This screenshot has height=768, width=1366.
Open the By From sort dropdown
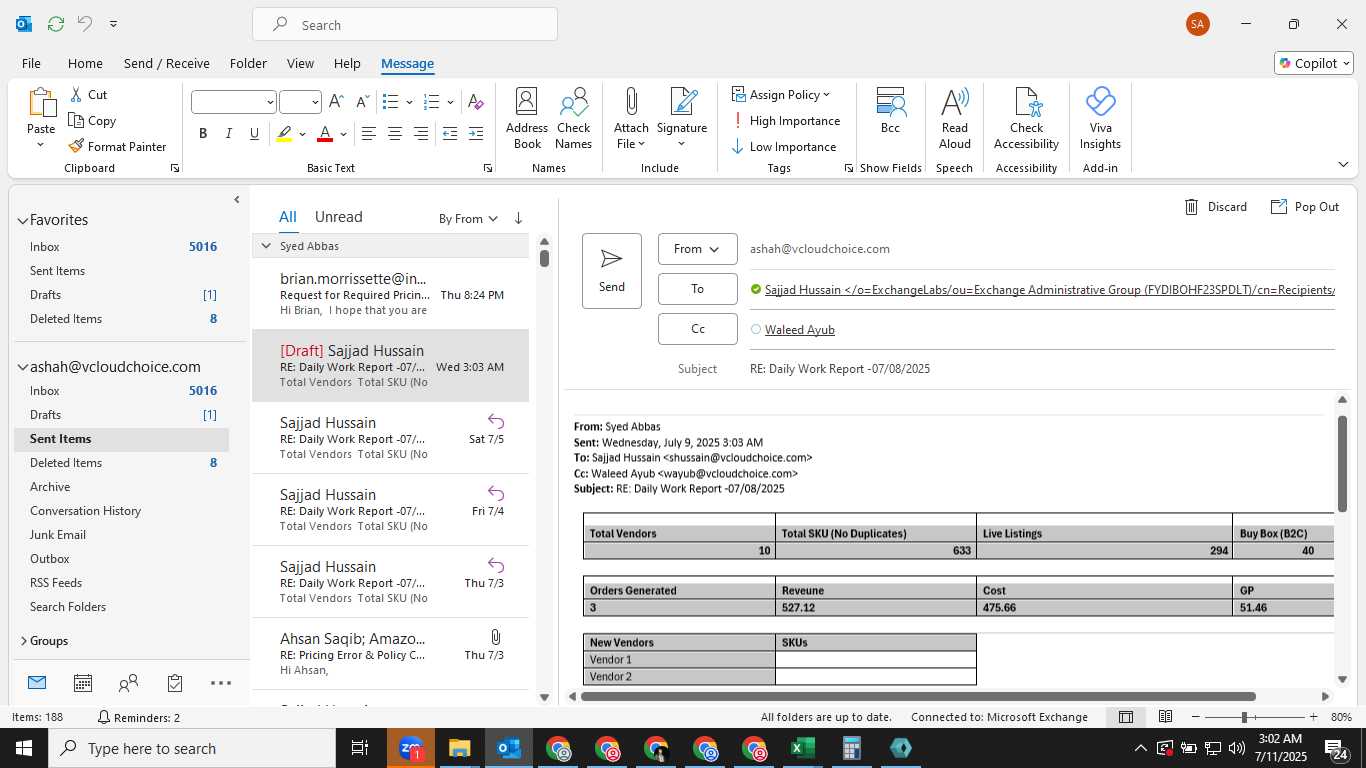pyautogui.click(x=468, y=219)
